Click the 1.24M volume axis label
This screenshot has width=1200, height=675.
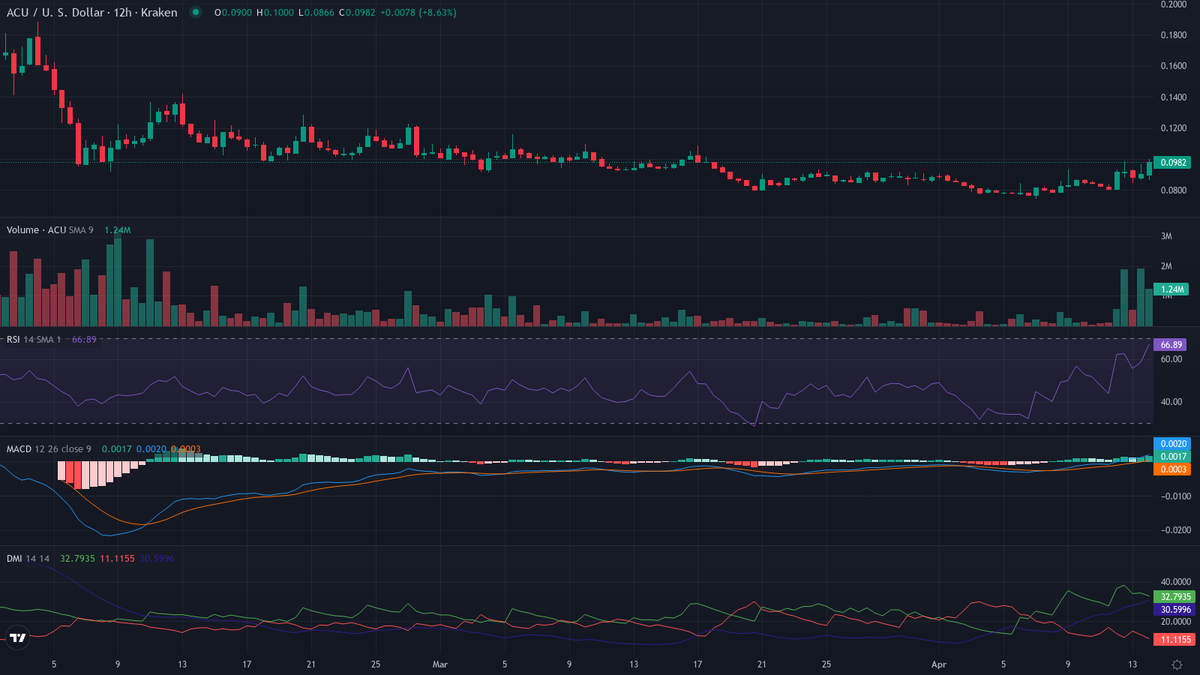pos(1169,290)
